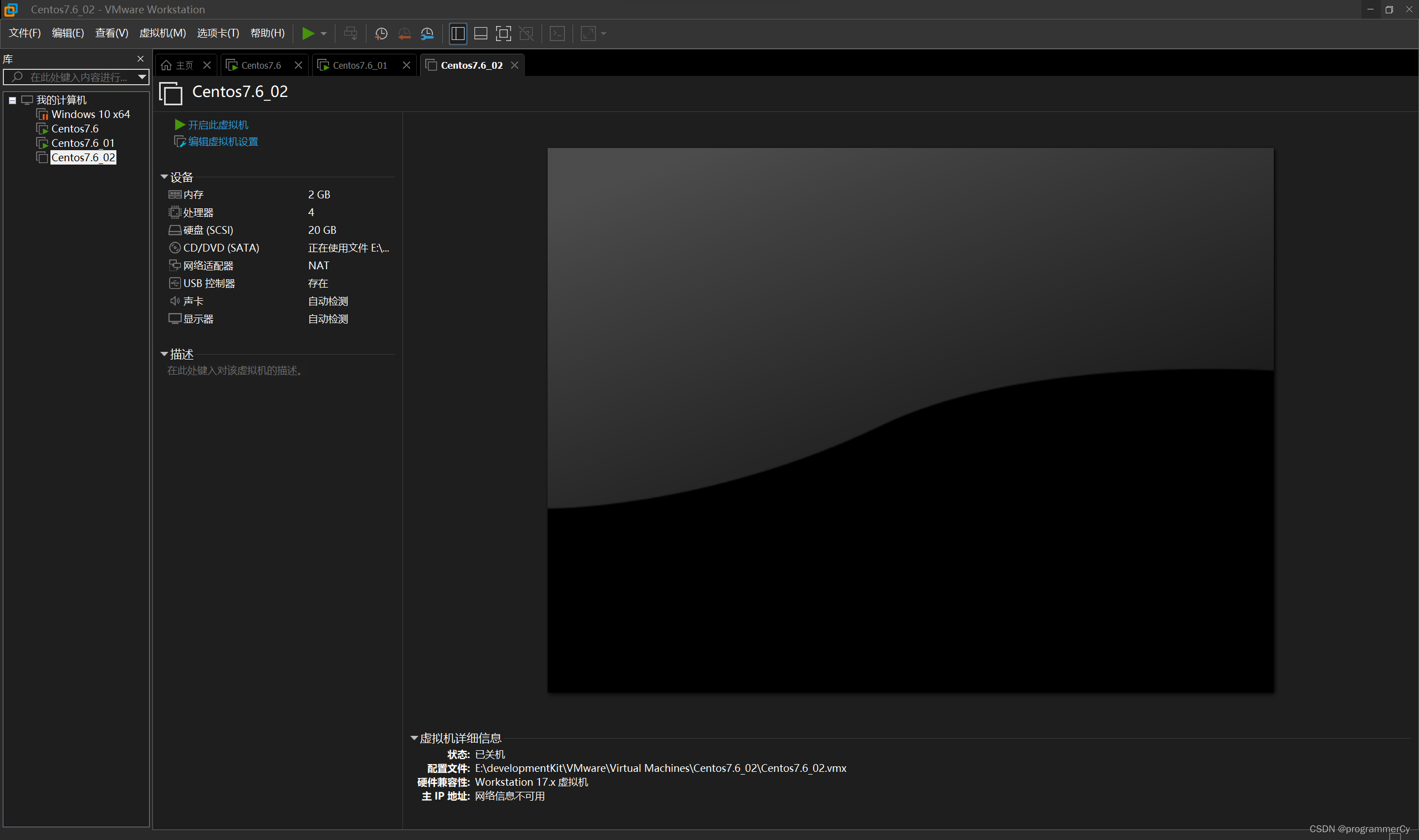The width and height of the screenshot is (1419, 840).
Task: Open the power options dropdown arrow
Action: point(324,33)
